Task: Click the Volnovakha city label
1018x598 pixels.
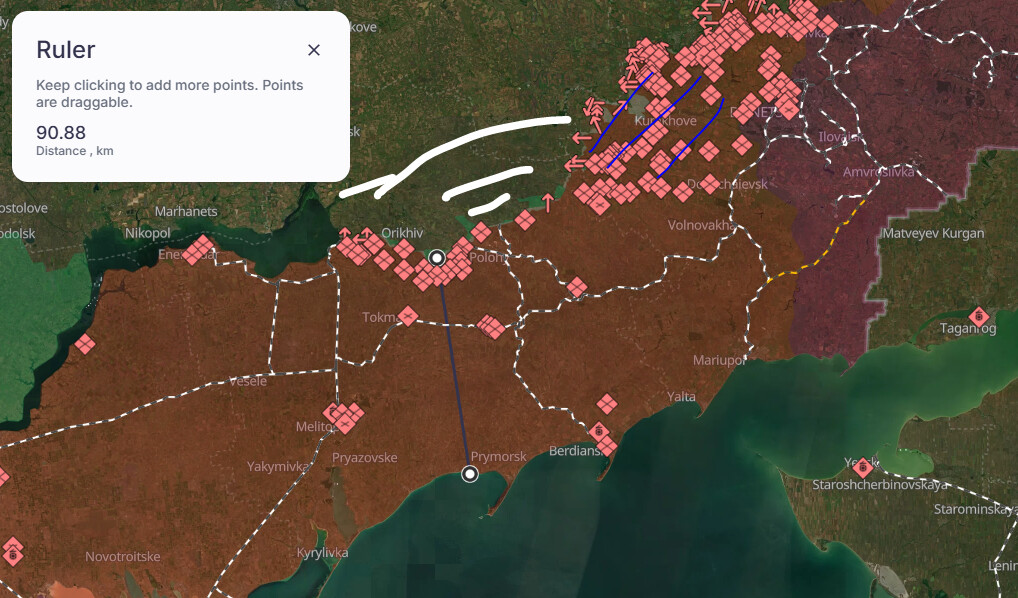Action: point(702,225)
